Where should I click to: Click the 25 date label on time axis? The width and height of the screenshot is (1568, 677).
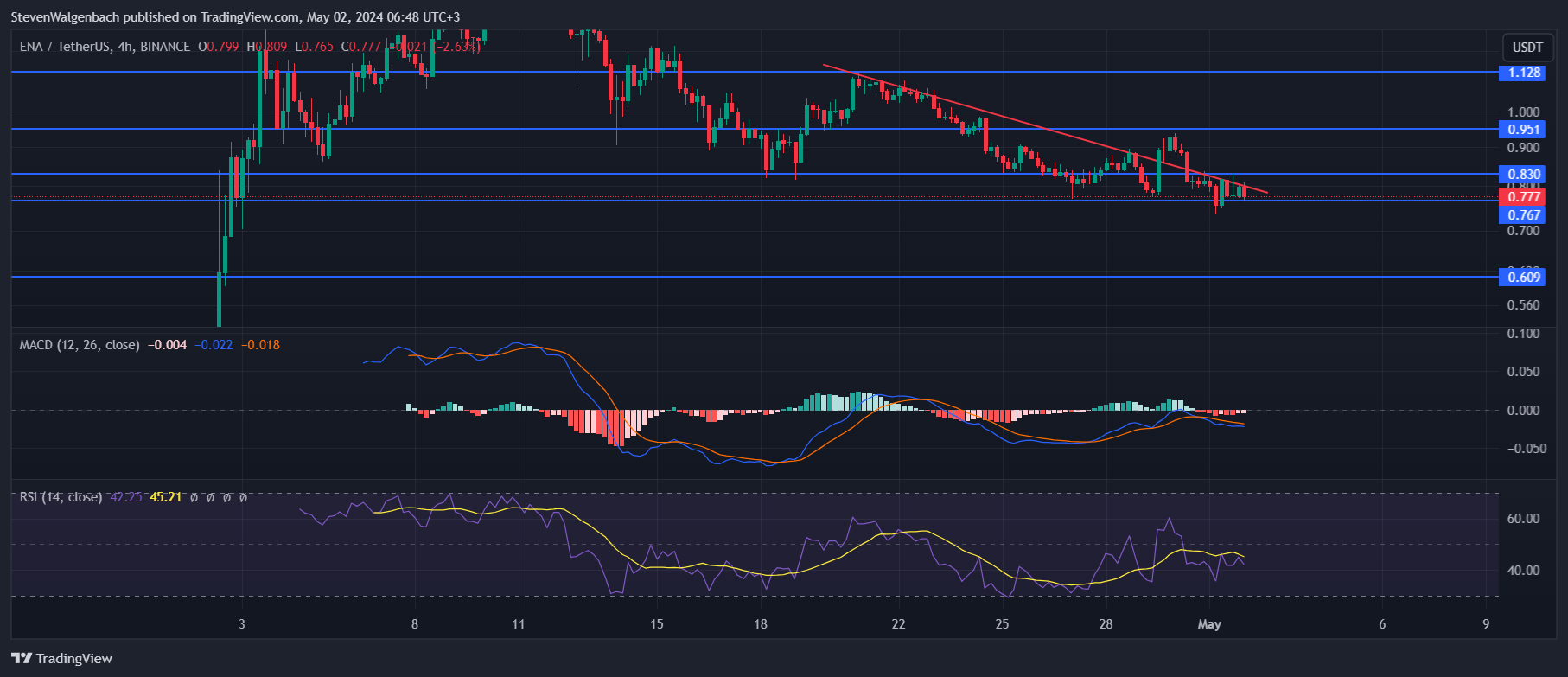click(x=1002, y=624)
